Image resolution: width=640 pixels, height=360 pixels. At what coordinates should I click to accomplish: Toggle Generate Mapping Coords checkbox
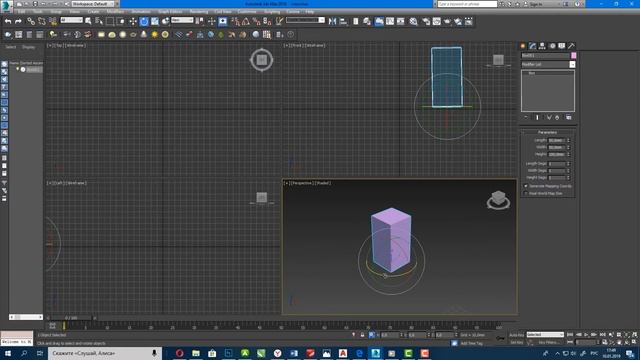(x=526, y=186)
